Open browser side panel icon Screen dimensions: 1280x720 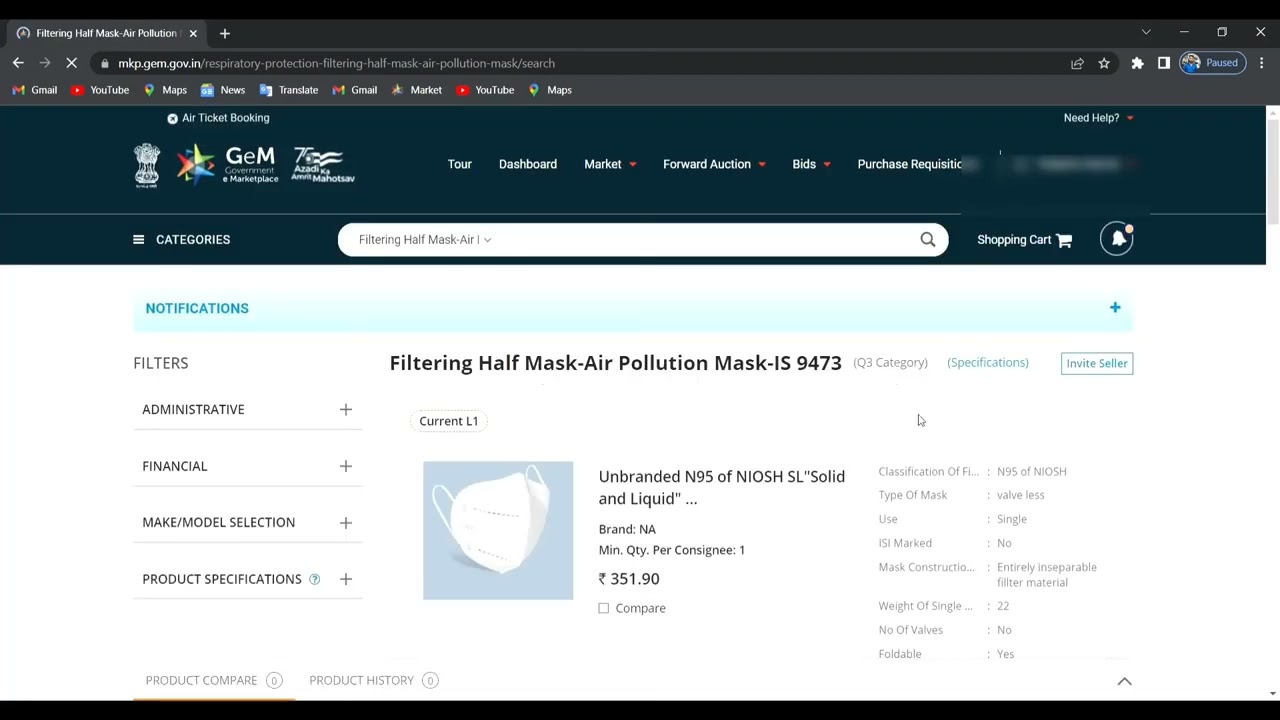1164,63
